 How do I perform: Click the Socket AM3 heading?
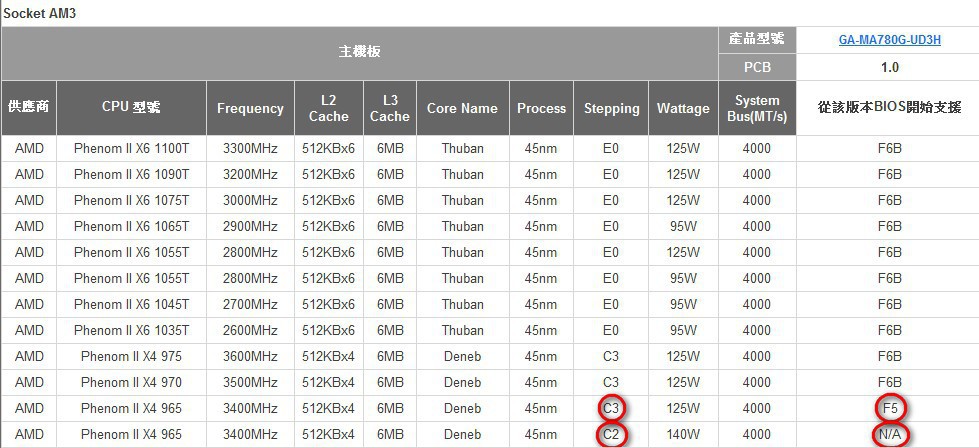tap(39, 12)
